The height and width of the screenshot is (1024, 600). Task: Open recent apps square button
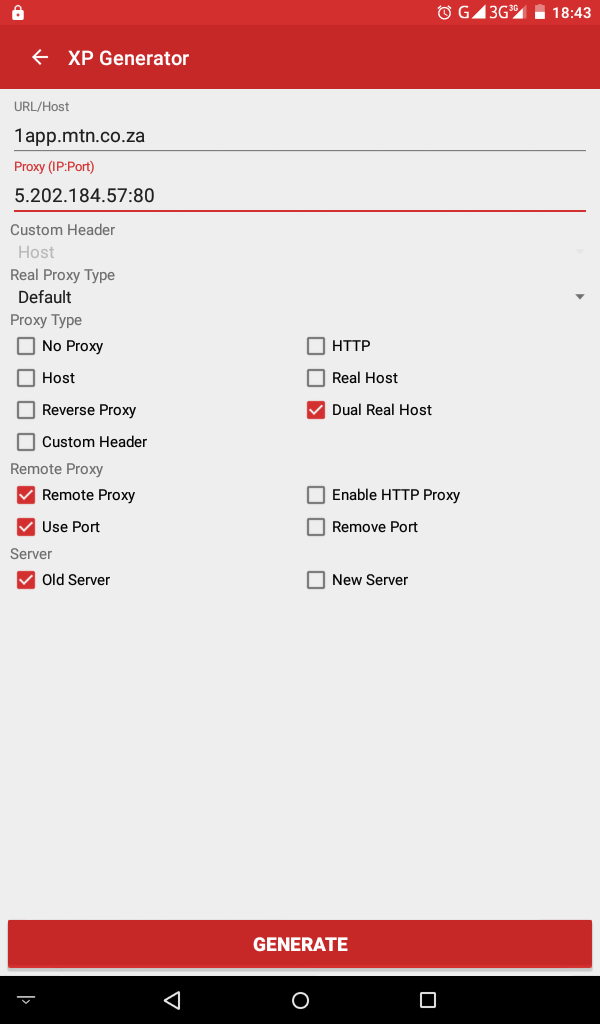point(428,1000)
